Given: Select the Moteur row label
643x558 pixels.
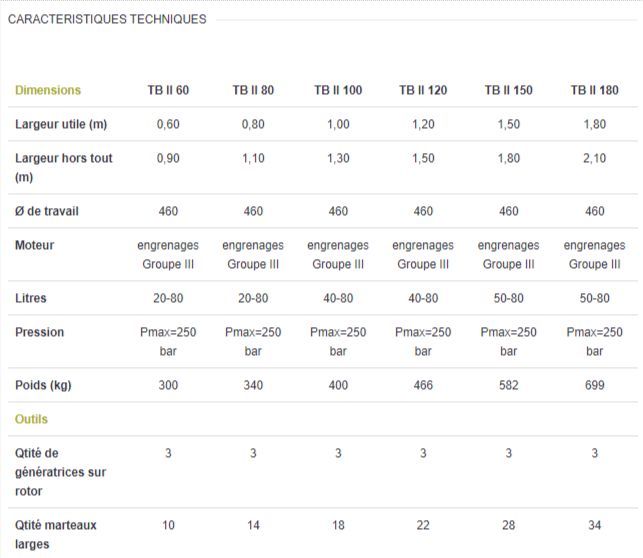Looking at the screenshot, I should point(35,245).
